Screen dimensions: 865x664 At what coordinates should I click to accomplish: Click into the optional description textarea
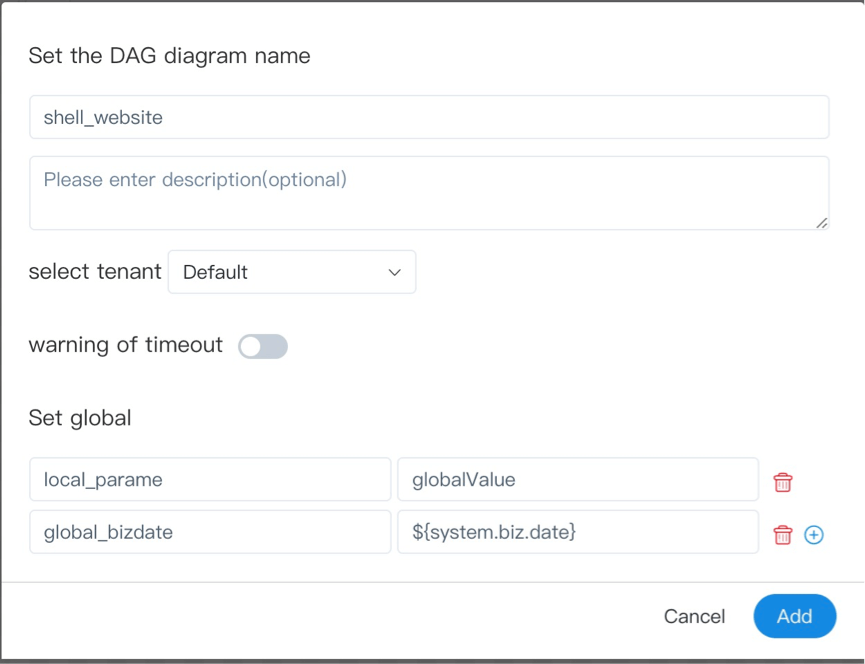click(428, 193)
